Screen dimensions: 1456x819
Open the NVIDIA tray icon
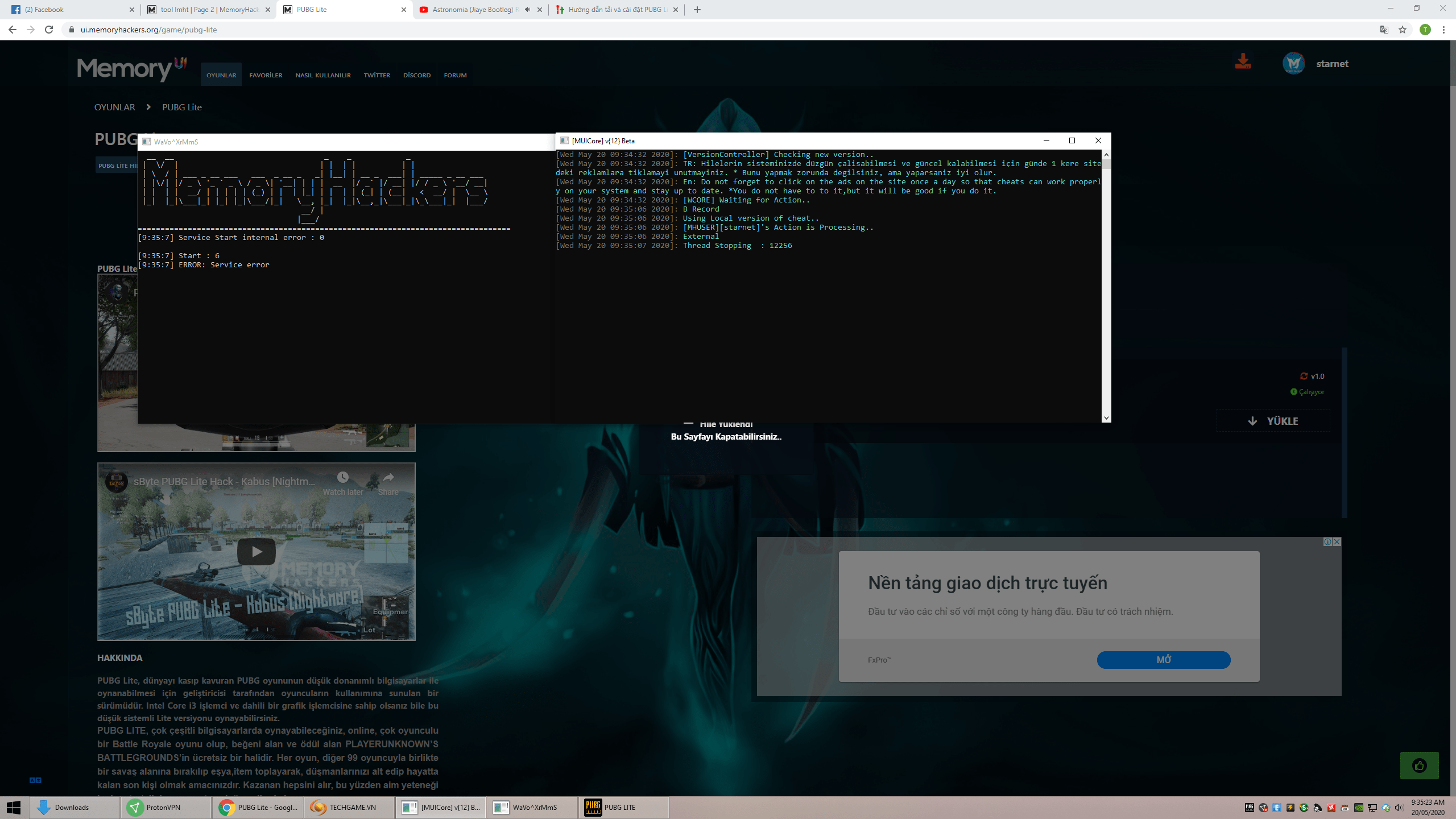click(x=1359, y=808)
